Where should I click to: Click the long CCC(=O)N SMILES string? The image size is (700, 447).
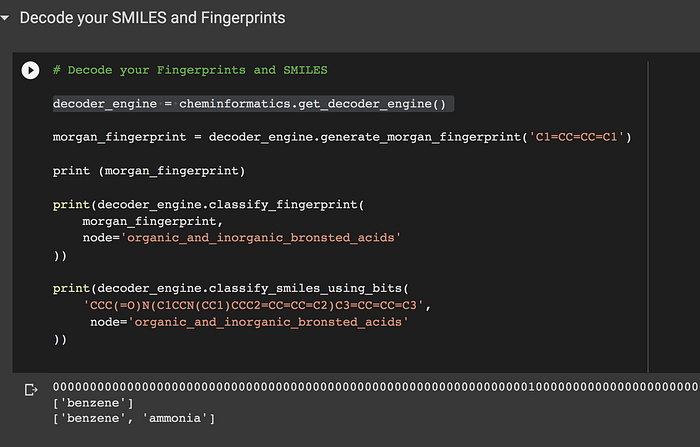coord(253,305)
